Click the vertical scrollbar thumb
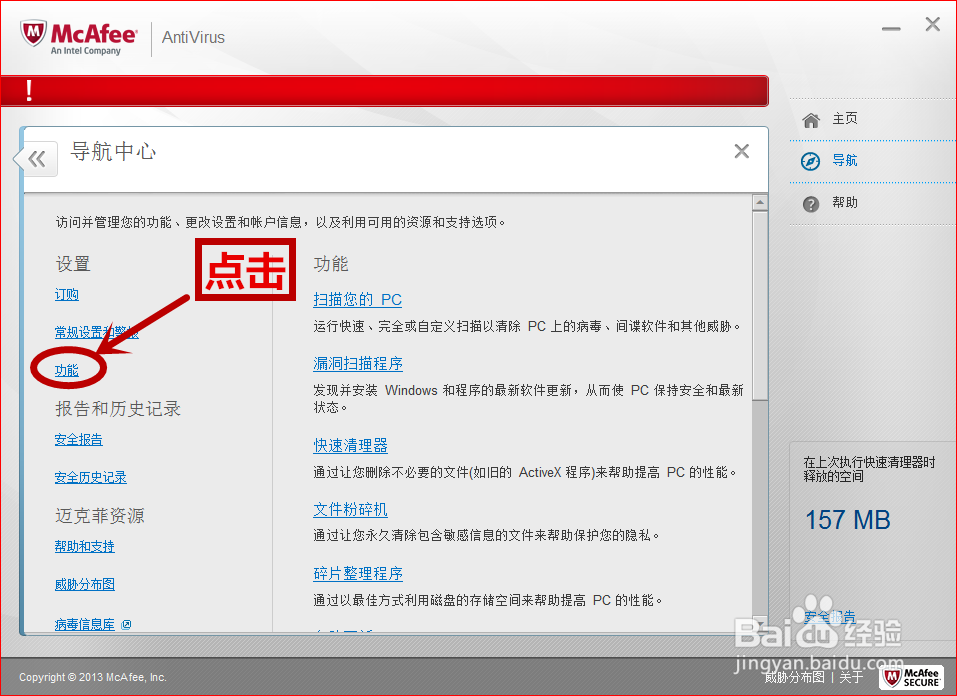This screenshot has width=957, height=696. [760, 305]
